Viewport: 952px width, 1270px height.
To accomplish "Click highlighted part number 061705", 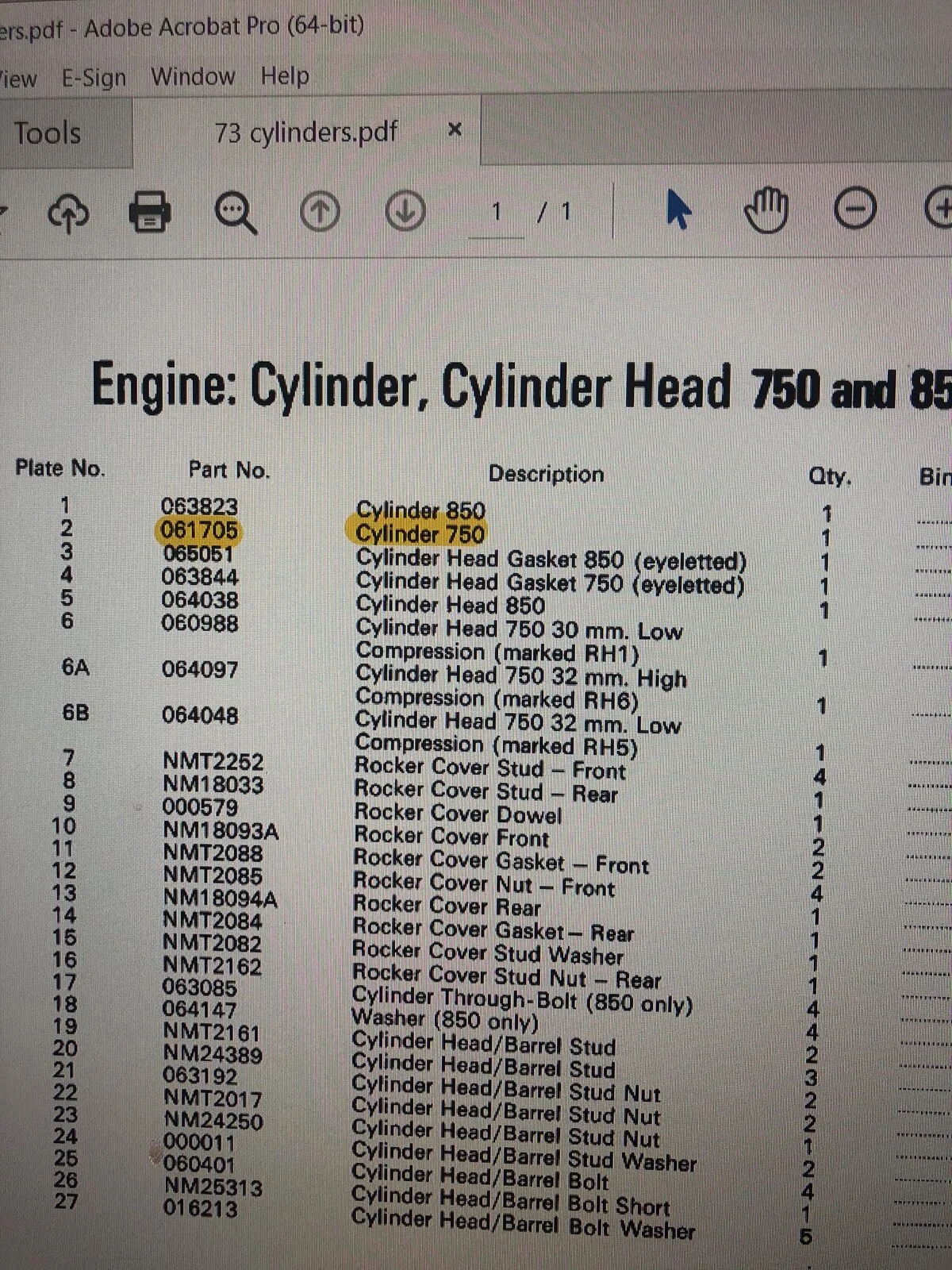I will click(199, 529).
